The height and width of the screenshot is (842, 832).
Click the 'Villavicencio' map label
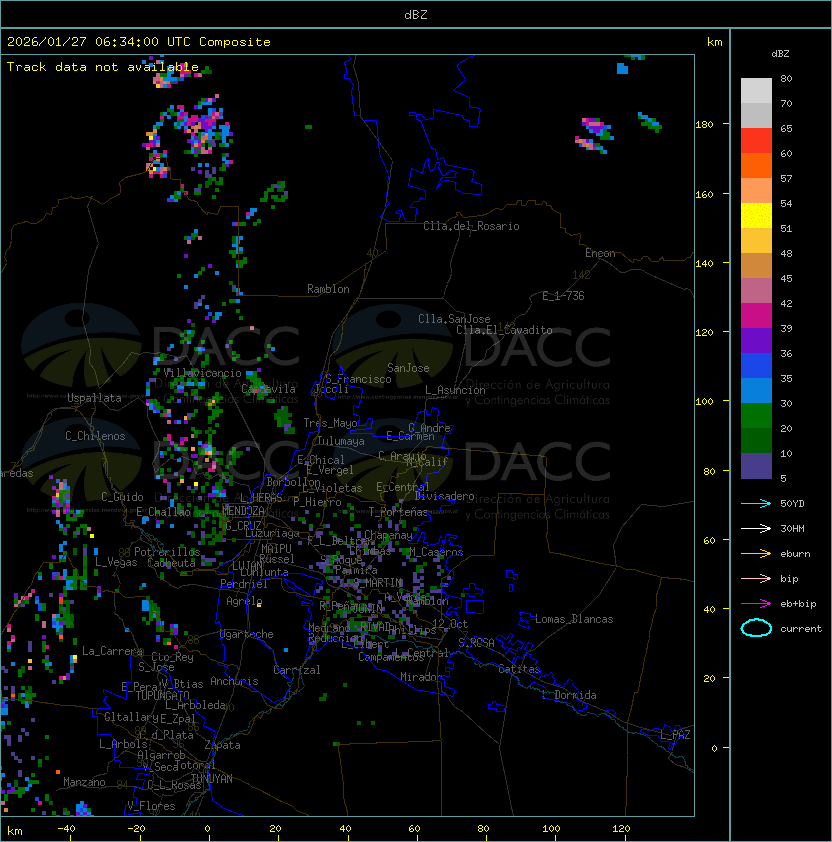(x=202, y=373)
